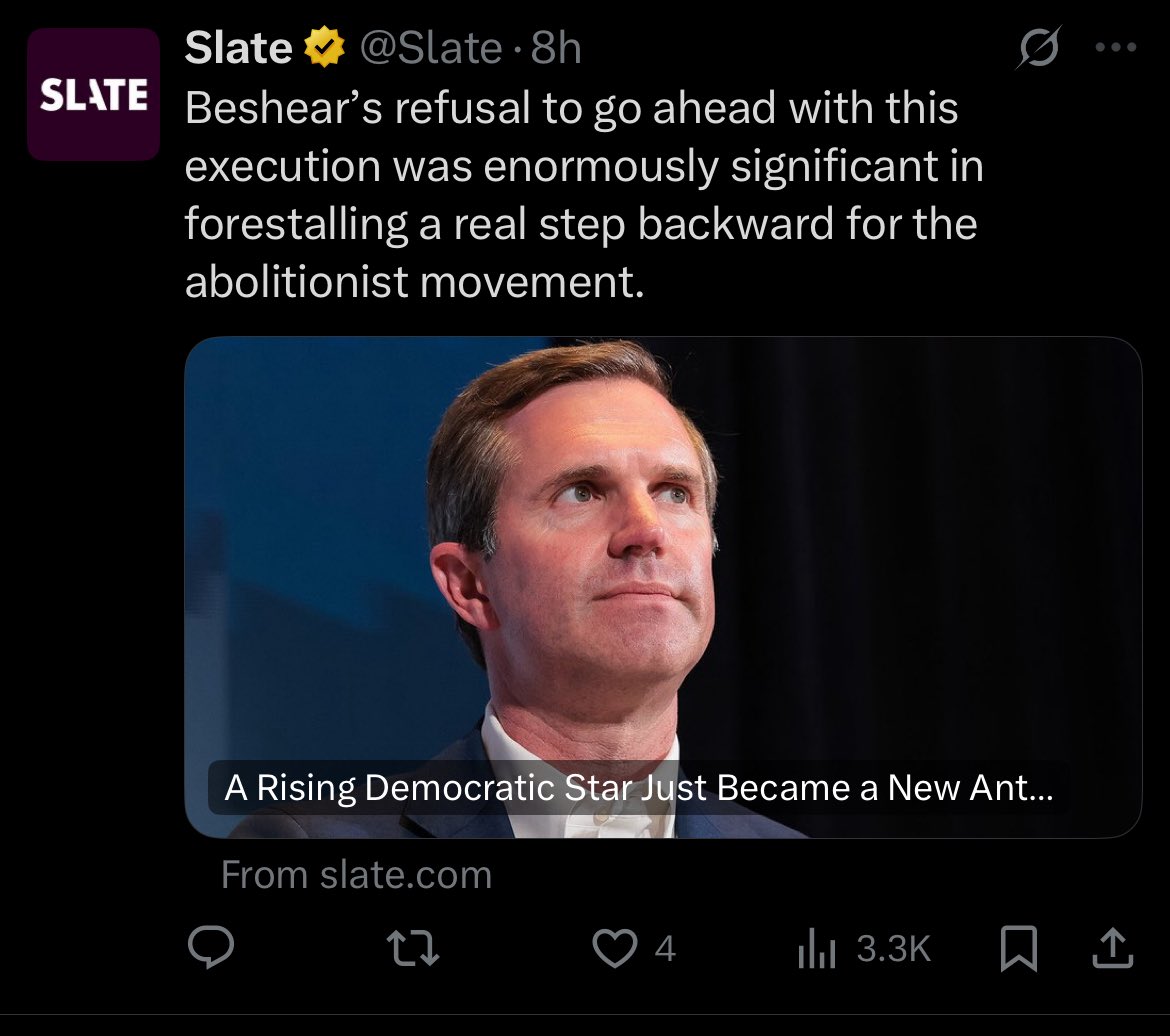Click the like count showing 4
1170x1036 pixels.
(x=665, y=949)
